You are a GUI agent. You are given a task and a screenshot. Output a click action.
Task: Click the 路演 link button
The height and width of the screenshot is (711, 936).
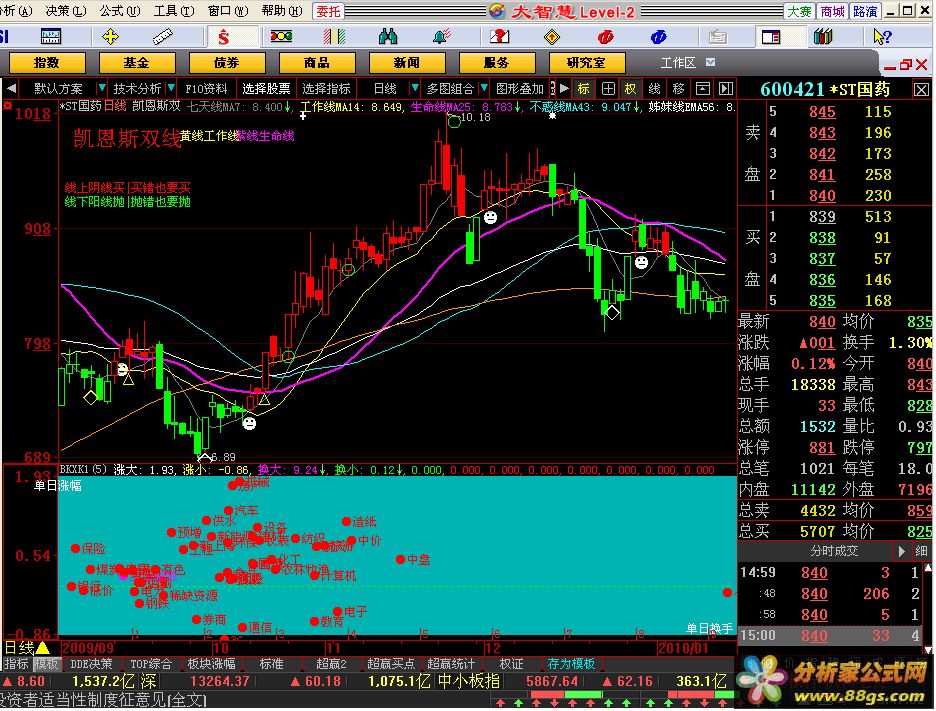(865, 11)
